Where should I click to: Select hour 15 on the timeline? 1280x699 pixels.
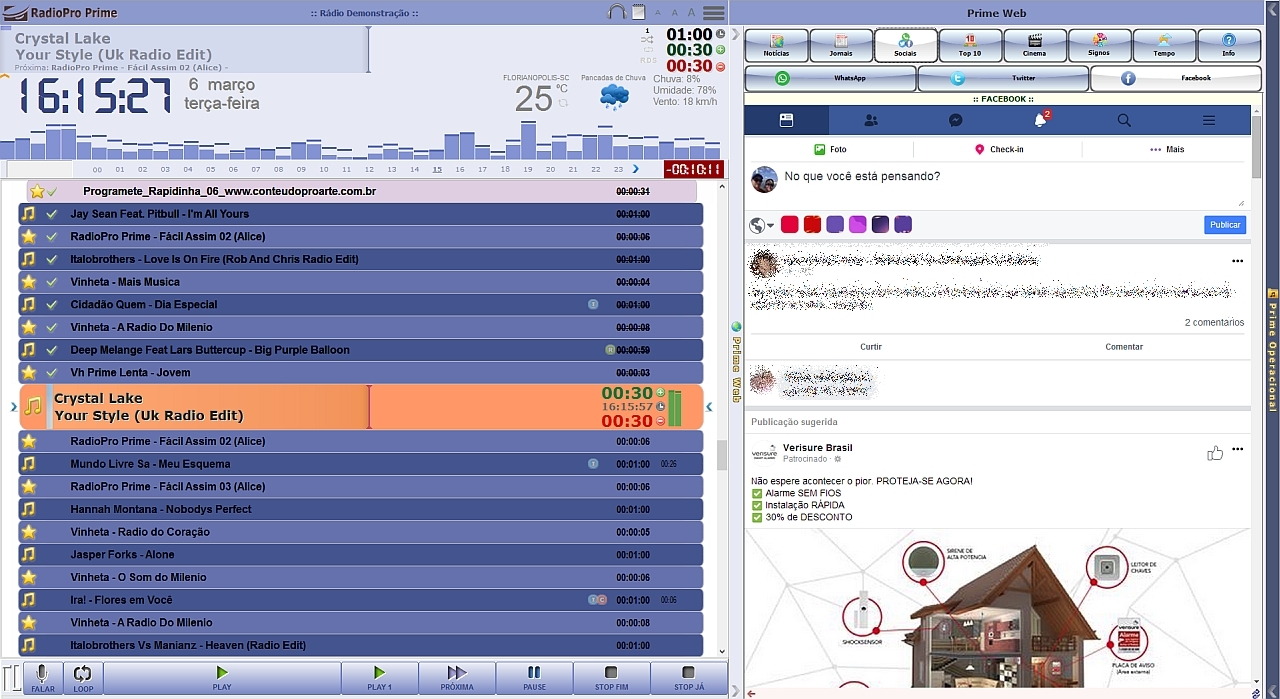[437, 169]
